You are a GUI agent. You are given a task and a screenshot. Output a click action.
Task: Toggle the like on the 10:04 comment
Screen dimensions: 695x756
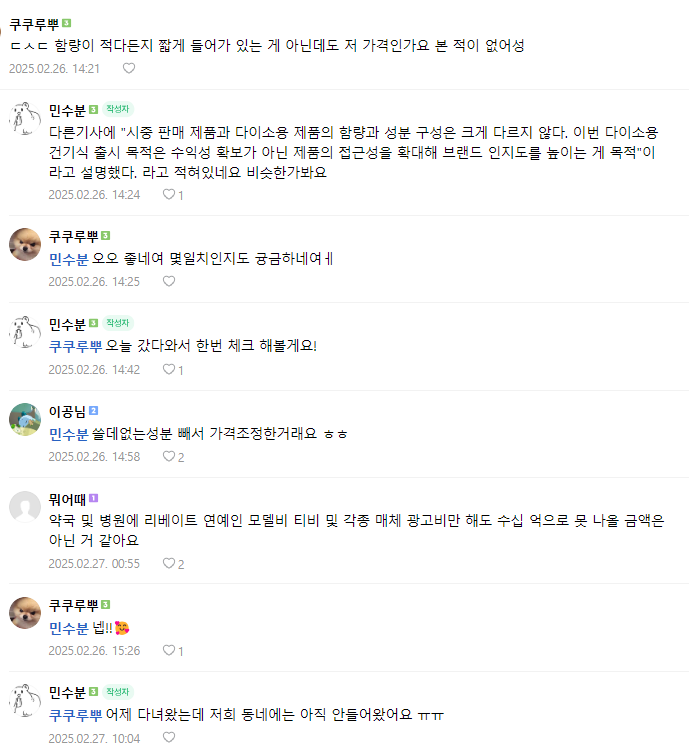(168, 739)
